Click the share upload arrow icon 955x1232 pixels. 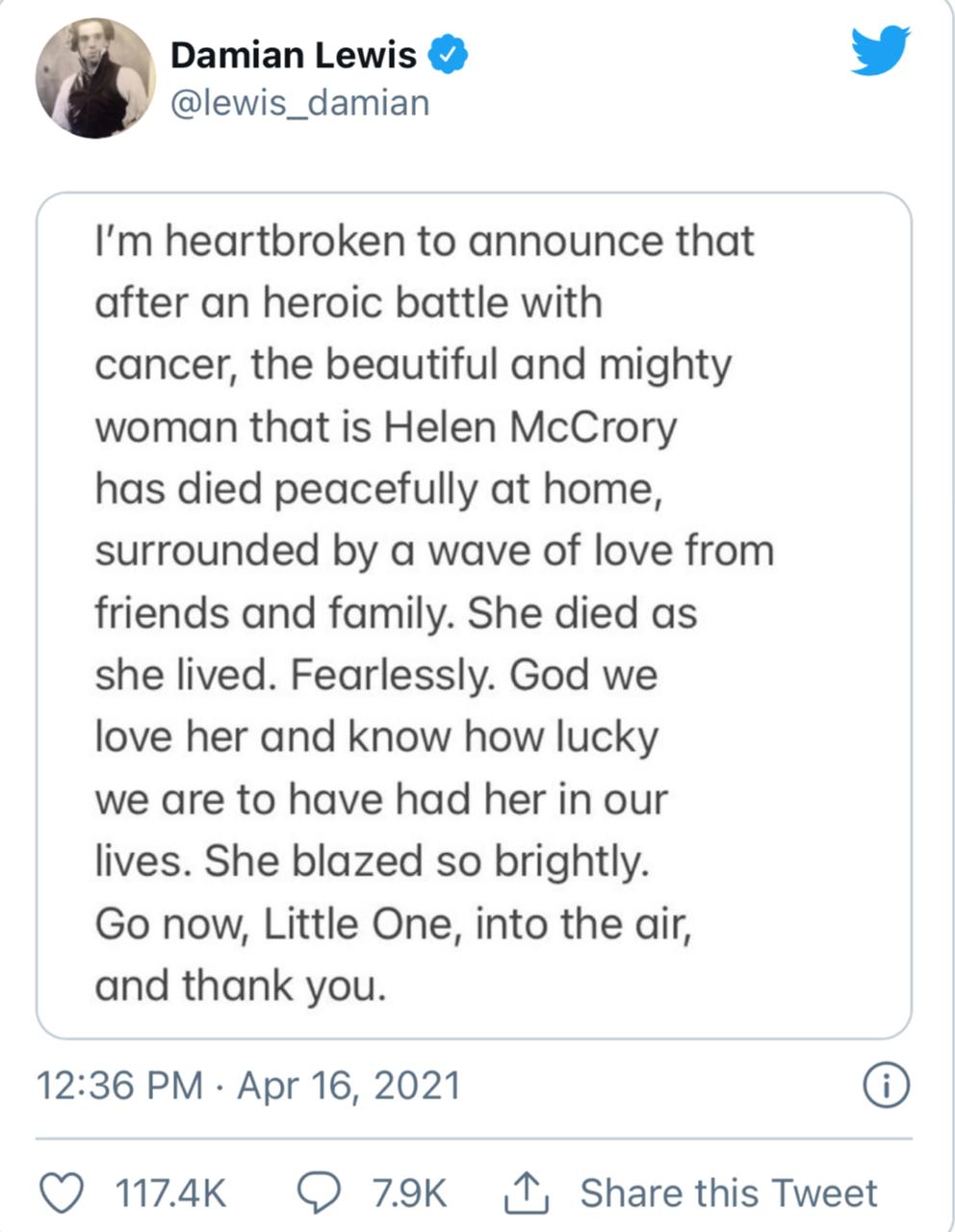(527, 1193)
